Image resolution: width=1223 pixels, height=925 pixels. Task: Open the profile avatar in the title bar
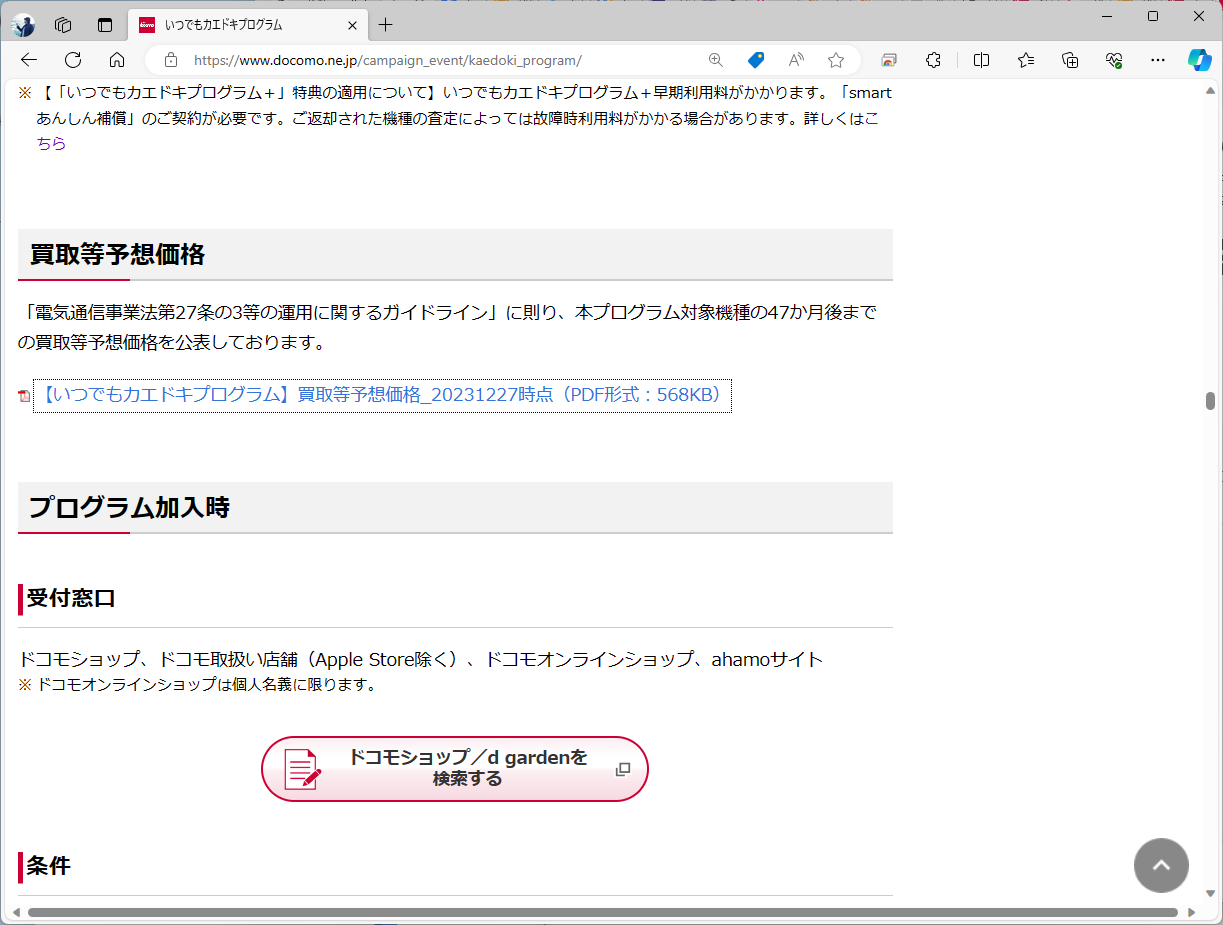click(x=22, y=25)
